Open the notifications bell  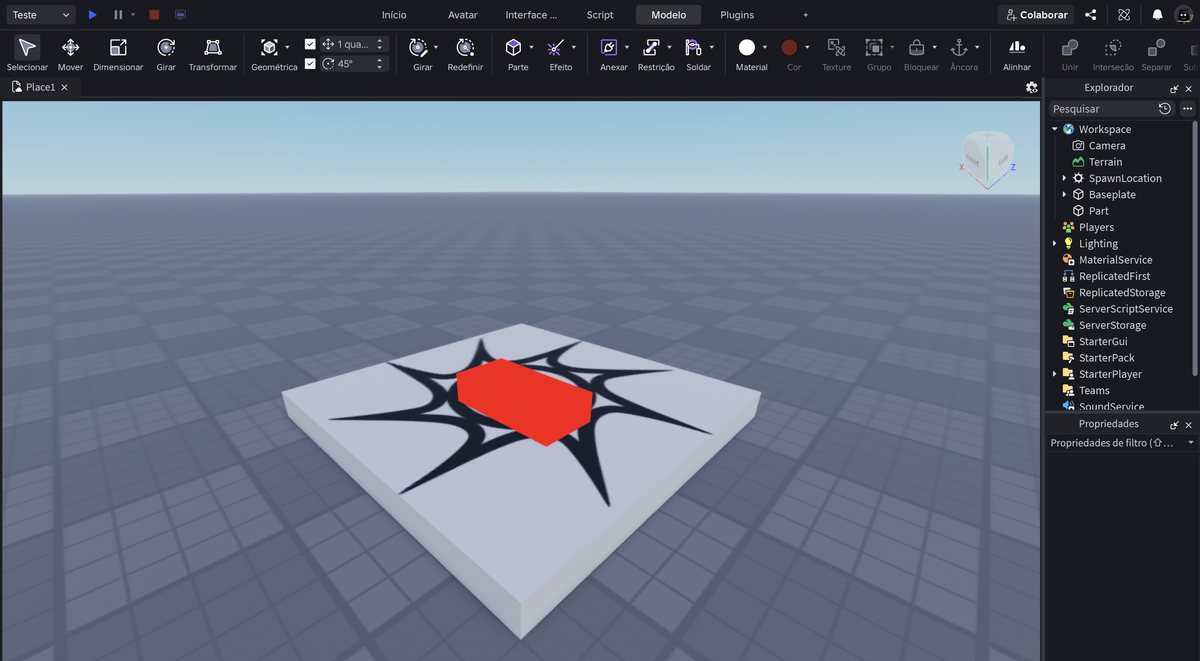(x=1157, y=15)
